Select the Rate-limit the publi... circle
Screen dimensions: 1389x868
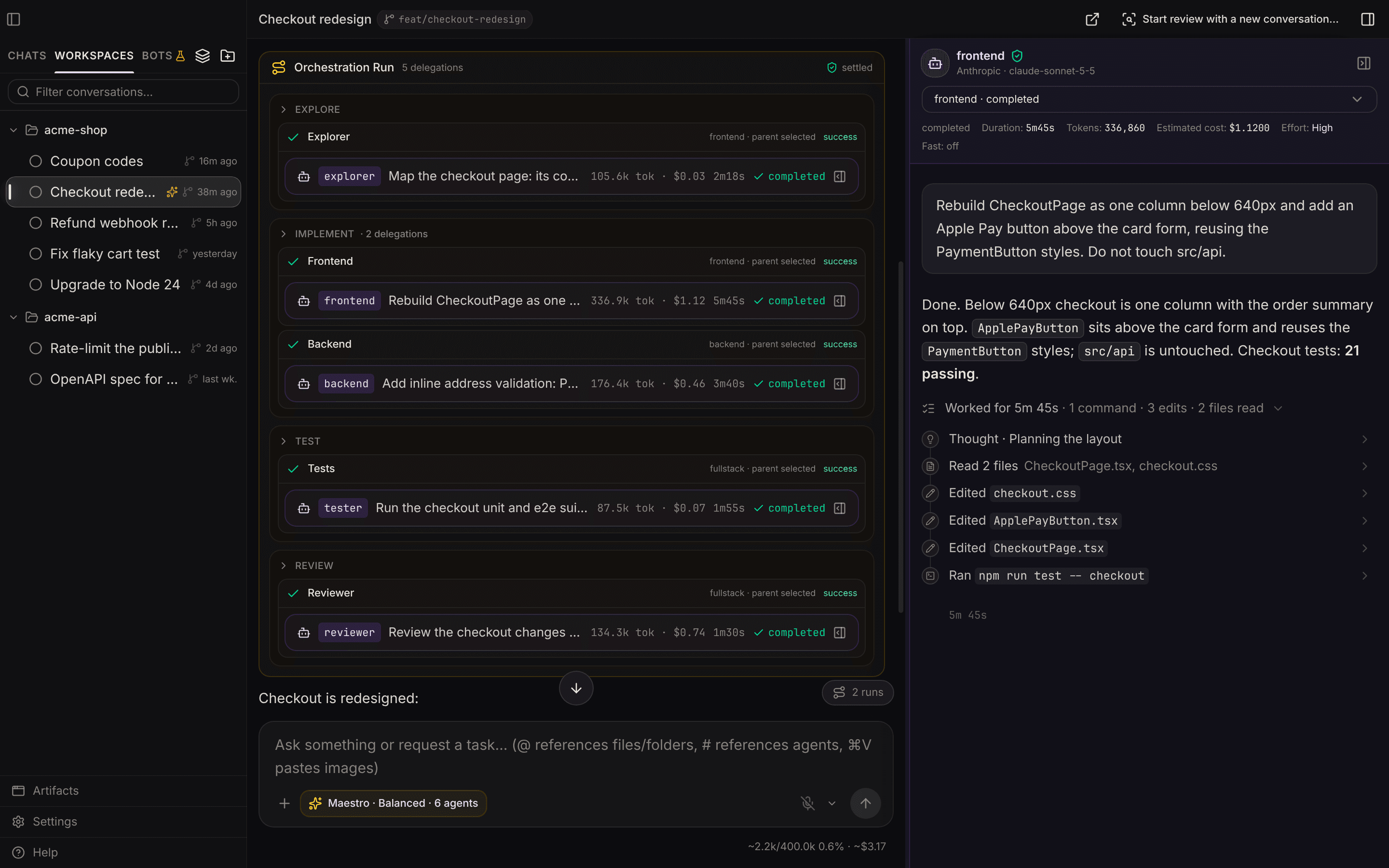36,349
